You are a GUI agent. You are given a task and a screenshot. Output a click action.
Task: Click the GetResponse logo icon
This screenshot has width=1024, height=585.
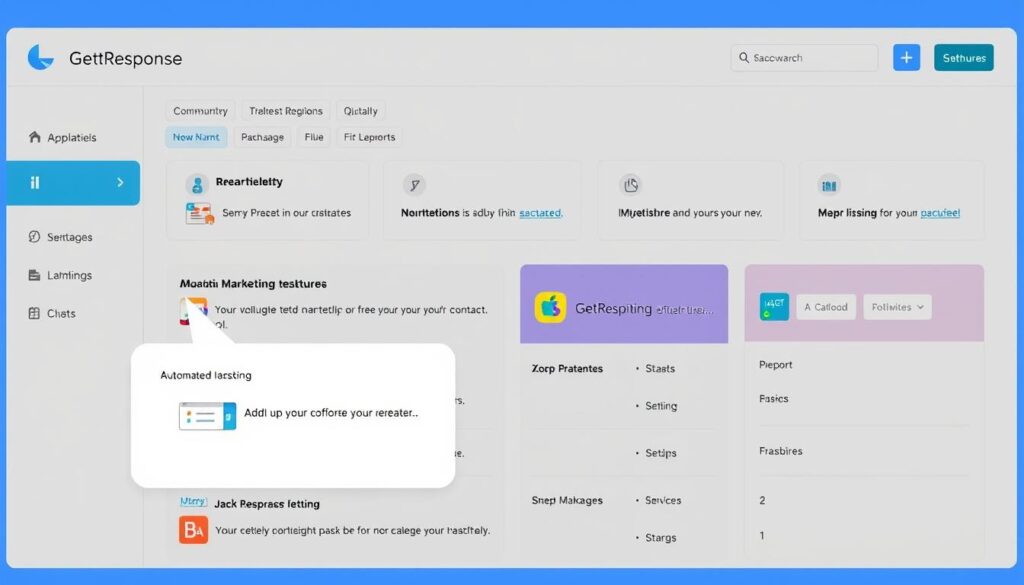click(41, 58)
